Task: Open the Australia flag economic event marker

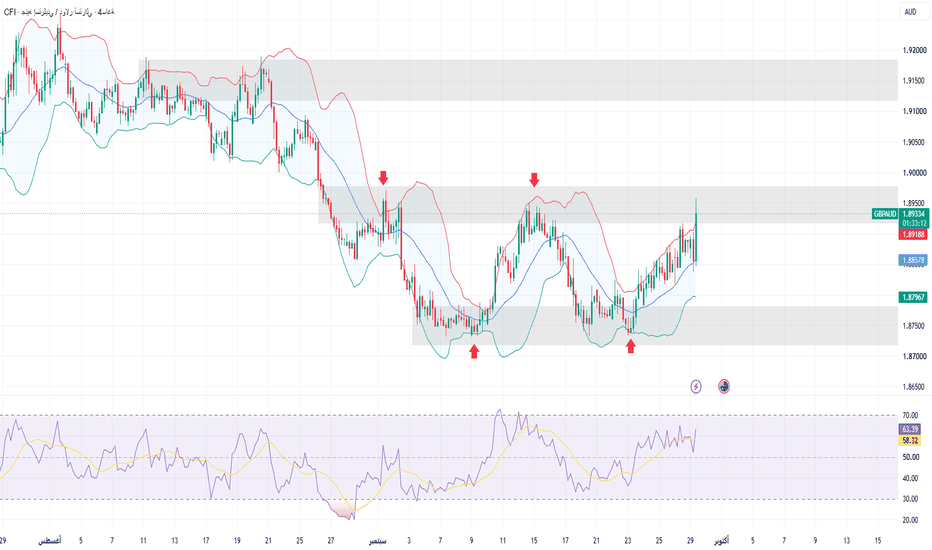Action: pyautogui.click(x=724, y=386)
